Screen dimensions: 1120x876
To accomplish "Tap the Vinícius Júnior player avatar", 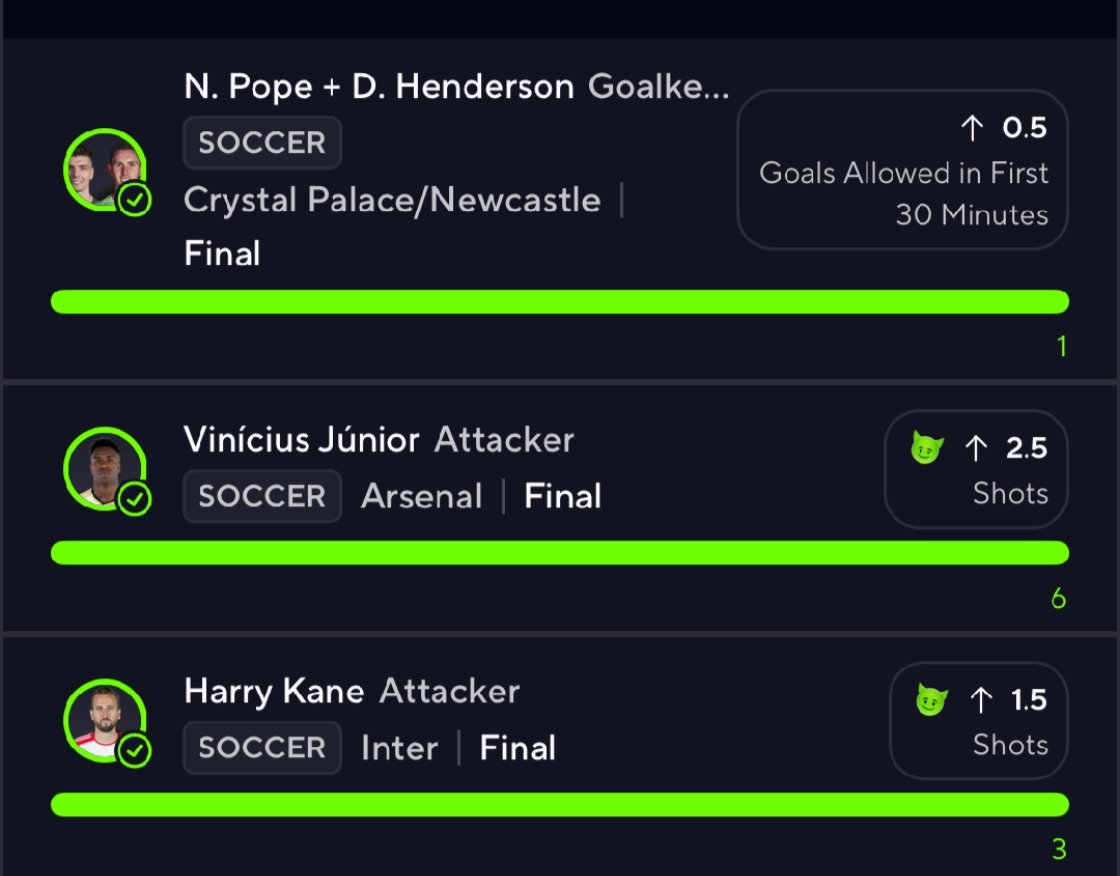I will pyautogui.click(x=105, y=469).
